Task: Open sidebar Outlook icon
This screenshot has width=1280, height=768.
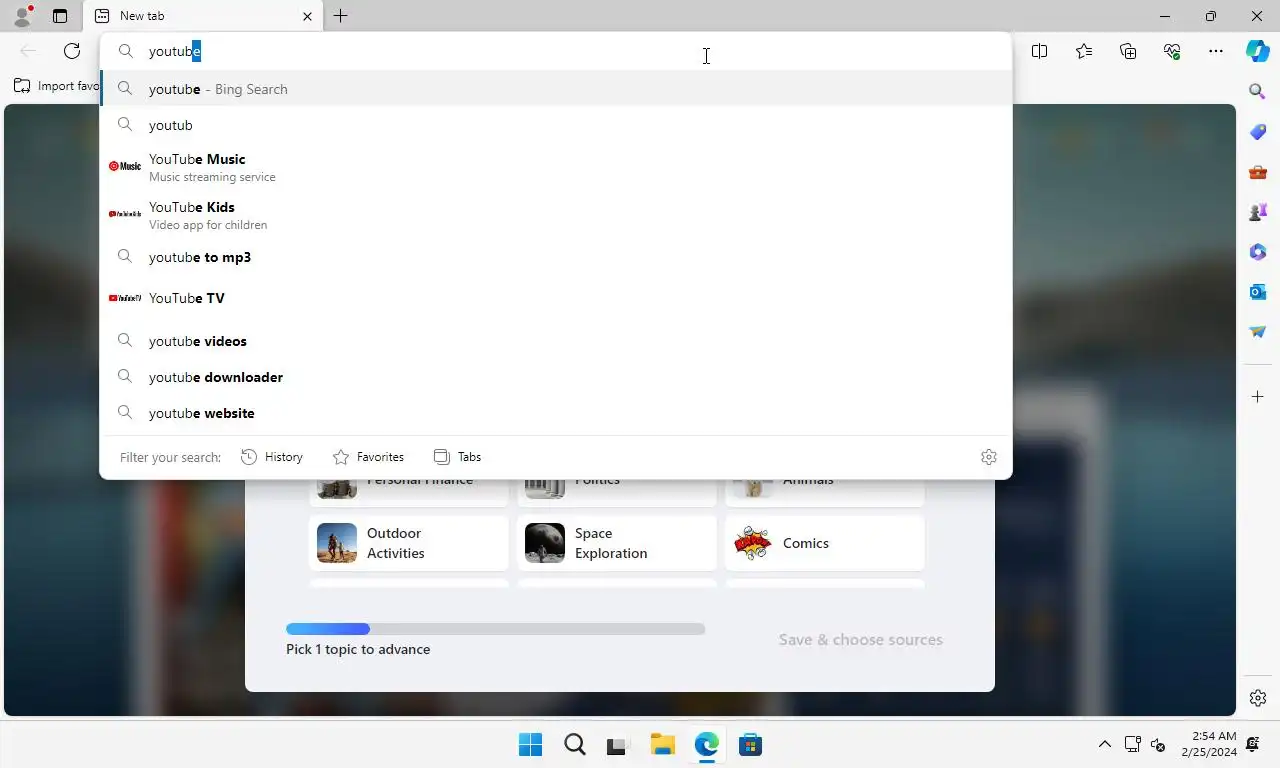Action: [x=1258, y=292]
